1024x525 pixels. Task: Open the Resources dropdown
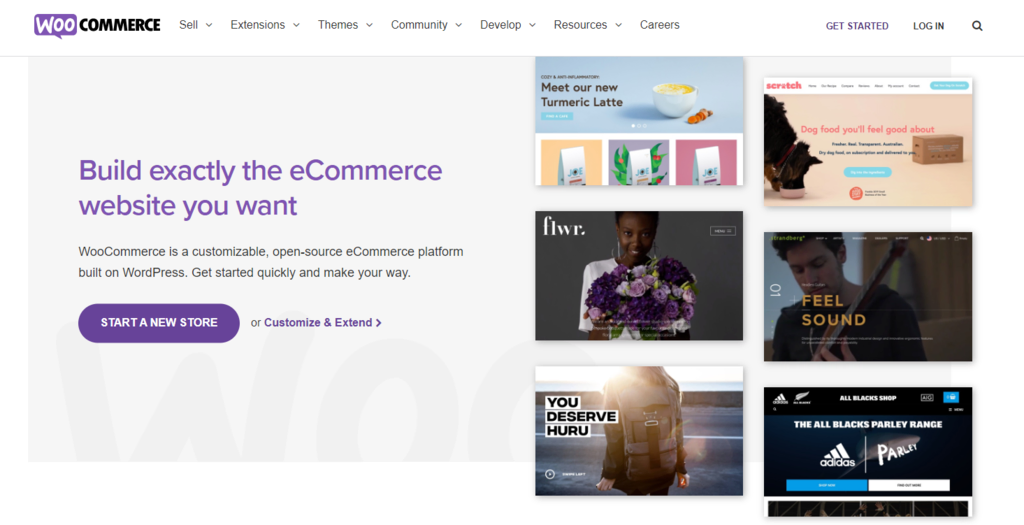587,25
